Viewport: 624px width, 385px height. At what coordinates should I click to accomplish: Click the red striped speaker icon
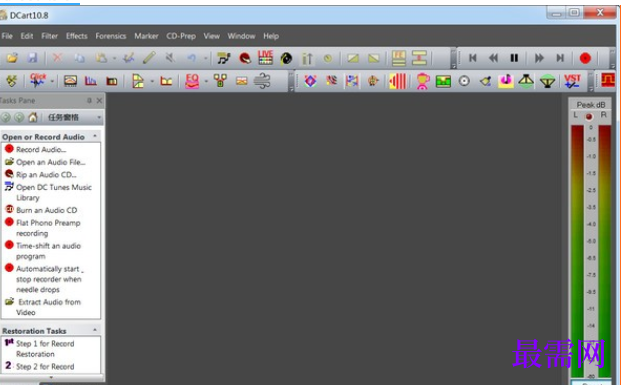point(398,81)
